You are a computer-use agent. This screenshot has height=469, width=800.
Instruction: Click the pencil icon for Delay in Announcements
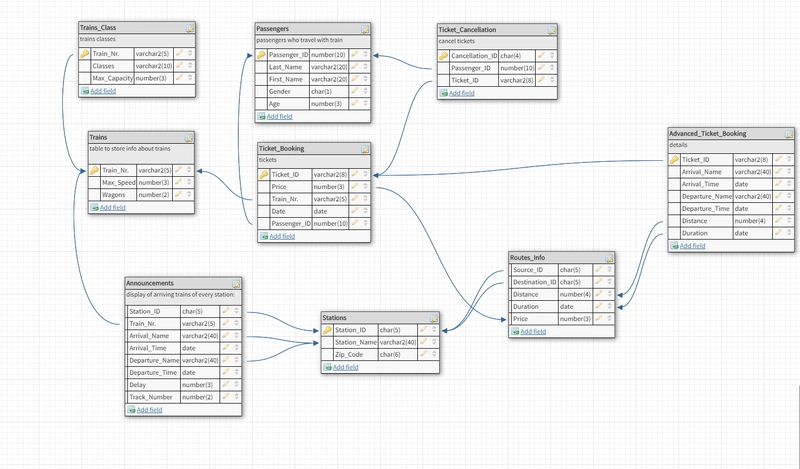point(226,384)
